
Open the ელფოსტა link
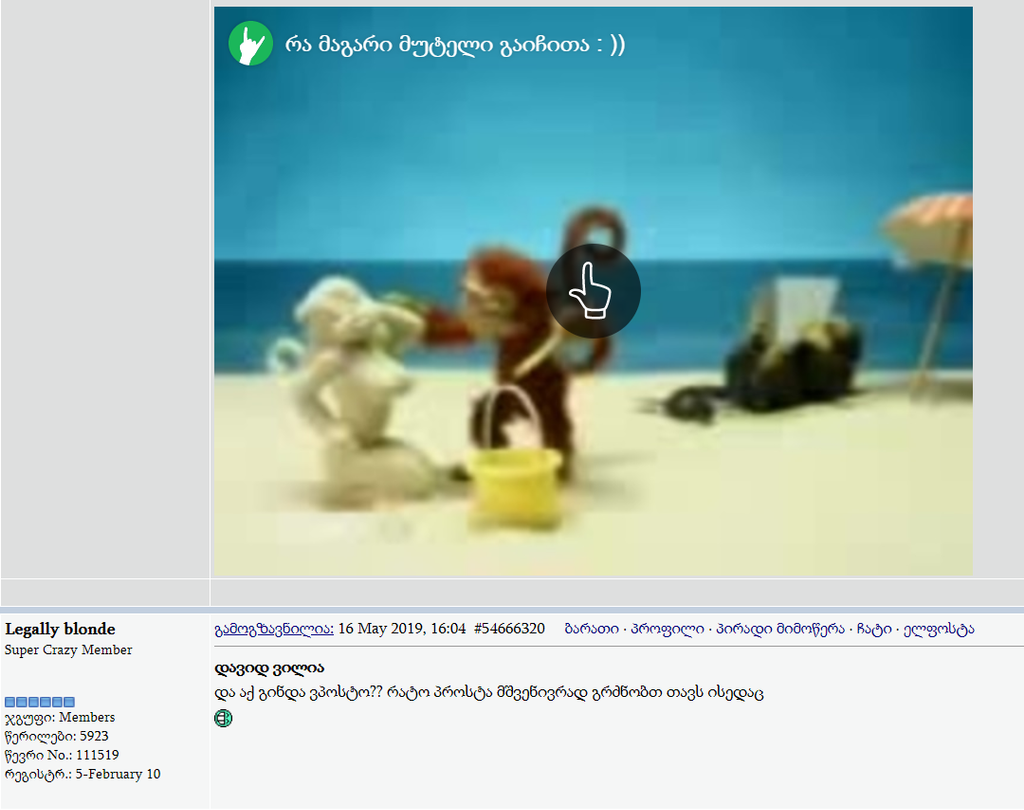tap(938, 629)
